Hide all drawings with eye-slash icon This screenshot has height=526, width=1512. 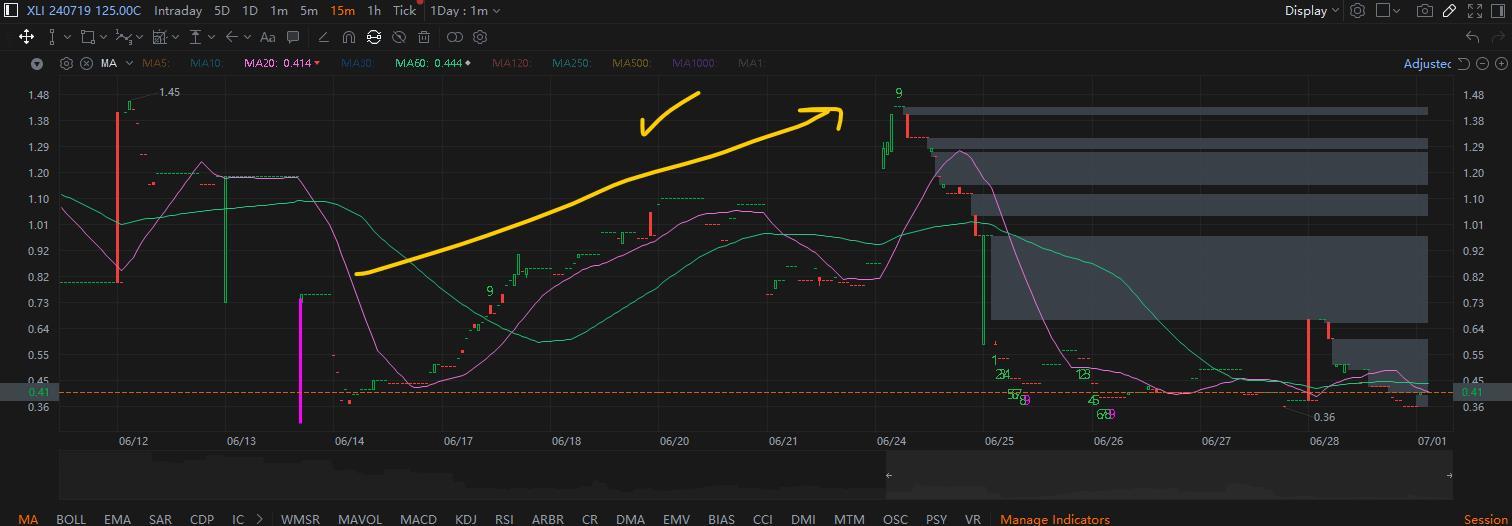399,37
